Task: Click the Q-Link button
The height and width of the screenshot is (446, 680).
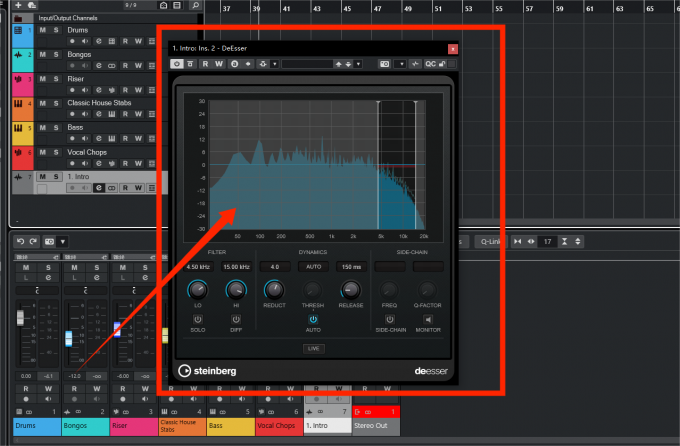Action: pos(489,242)
